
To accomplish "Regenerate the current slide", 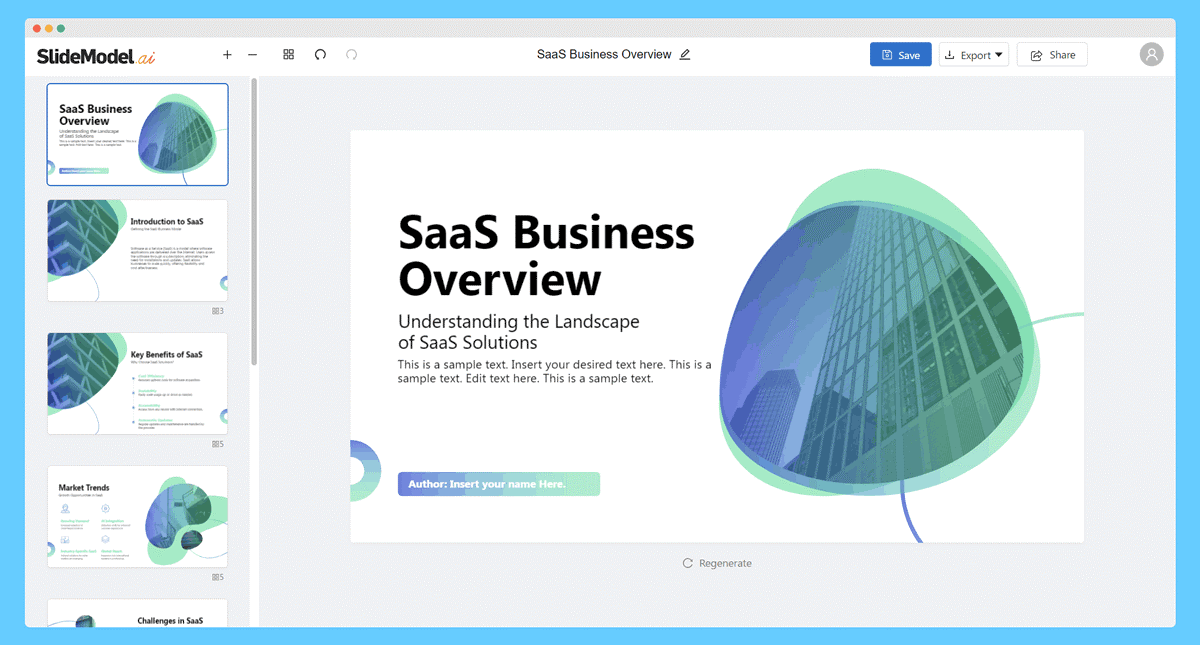I will pos(717,563).
